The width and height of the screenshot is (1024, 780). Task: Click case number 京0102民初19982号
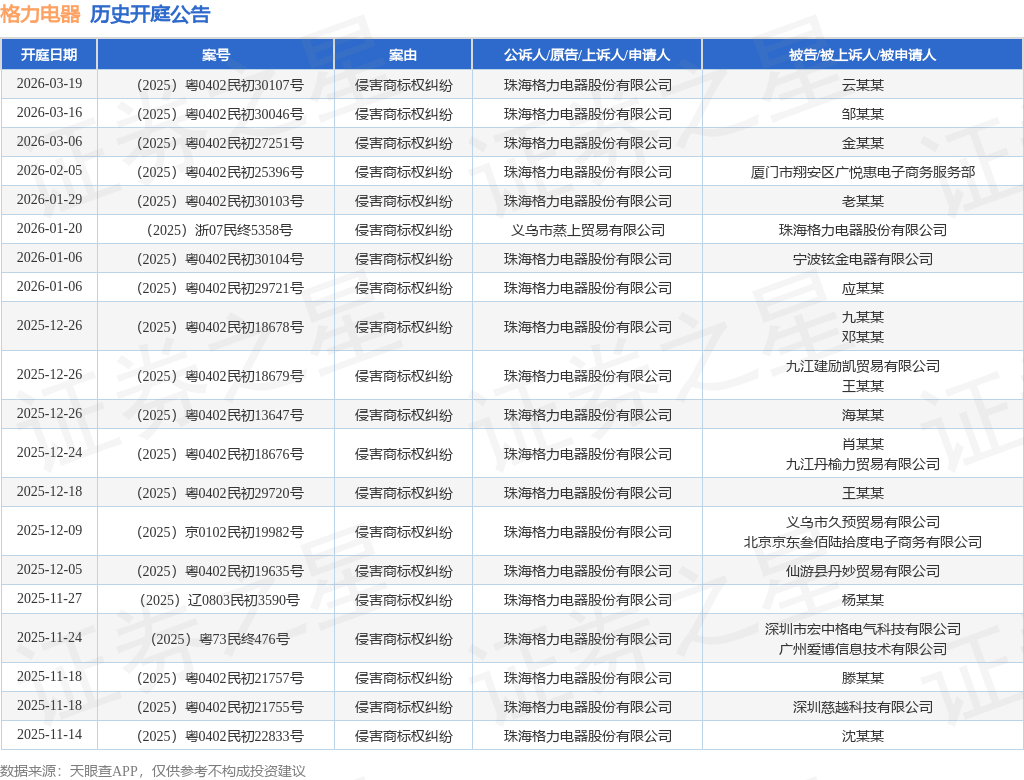(220, 532)
